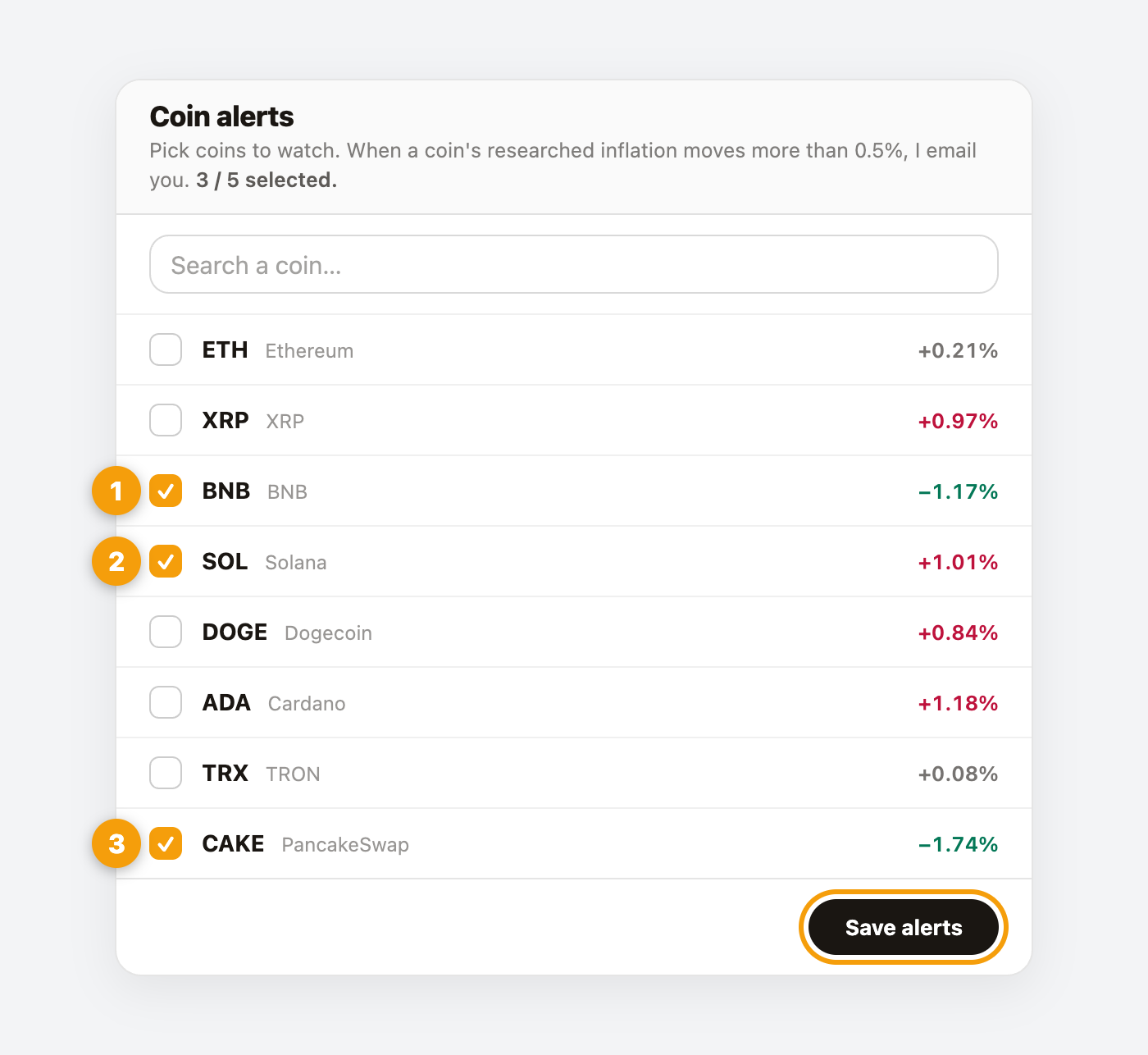1148x1055 pixels.
Task: Deselect the CAKE PancakeSwap checkbox
Action: [166, 843]
